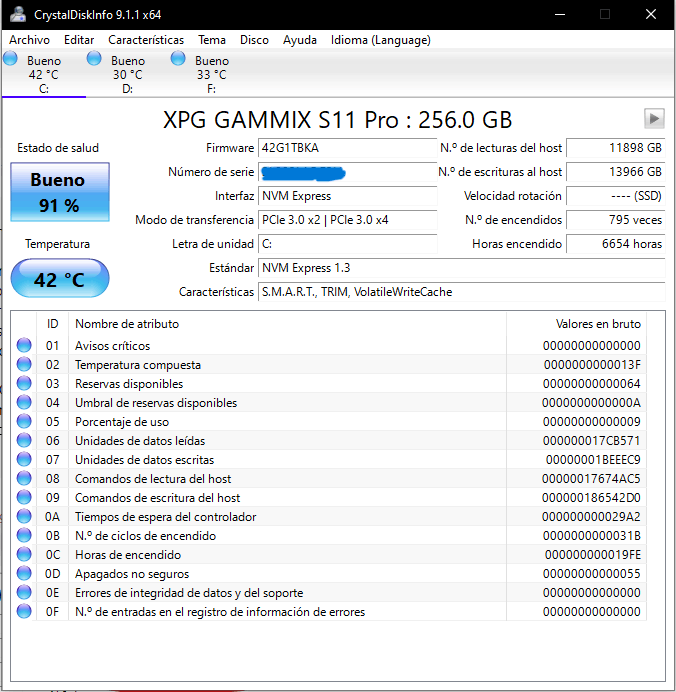Open the Archivo menu
676x692 pixels.
(x=29, y=40)
